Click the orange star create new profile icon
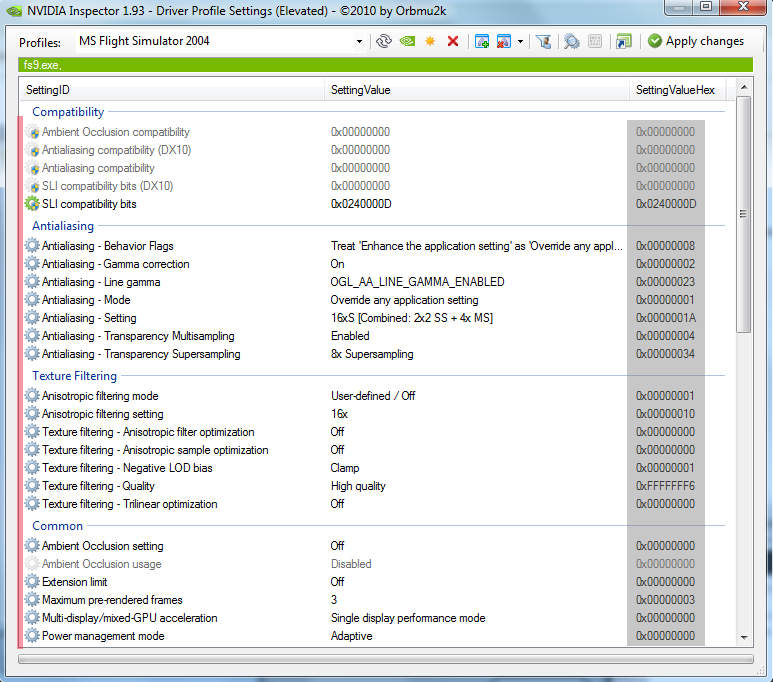Viewport: 773px width, 682px height. point(430,41)
